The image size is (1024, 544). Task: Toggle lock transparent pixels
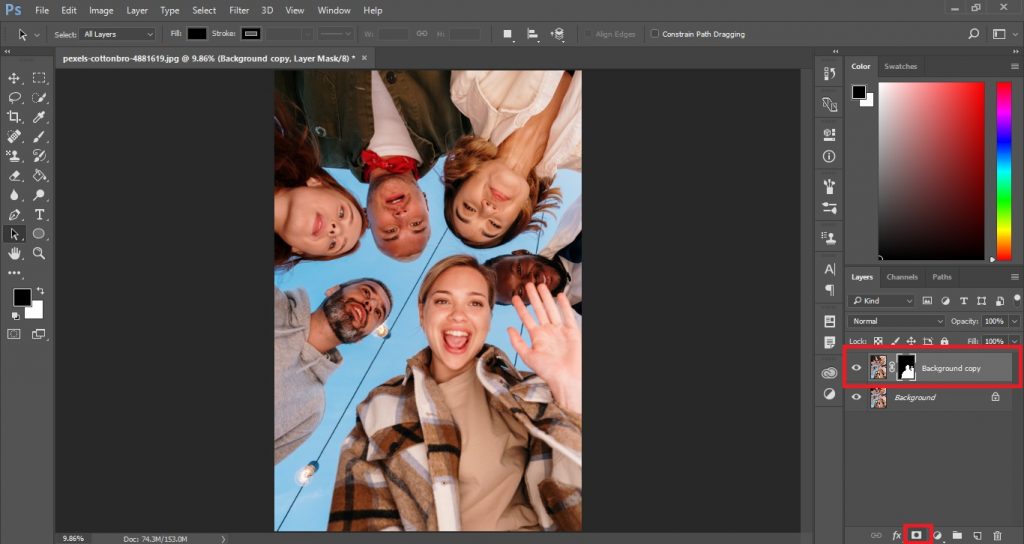pos(878,341)
